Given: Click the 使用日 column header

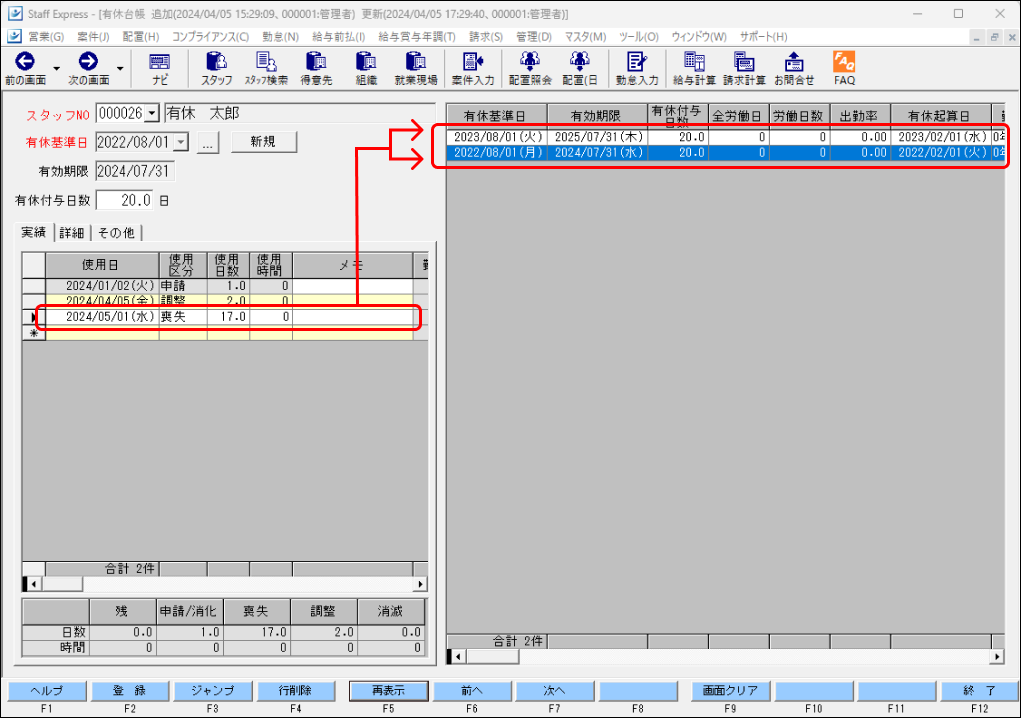Looking at the screenshot, I should pyautogui.click(x=102, y=265).
